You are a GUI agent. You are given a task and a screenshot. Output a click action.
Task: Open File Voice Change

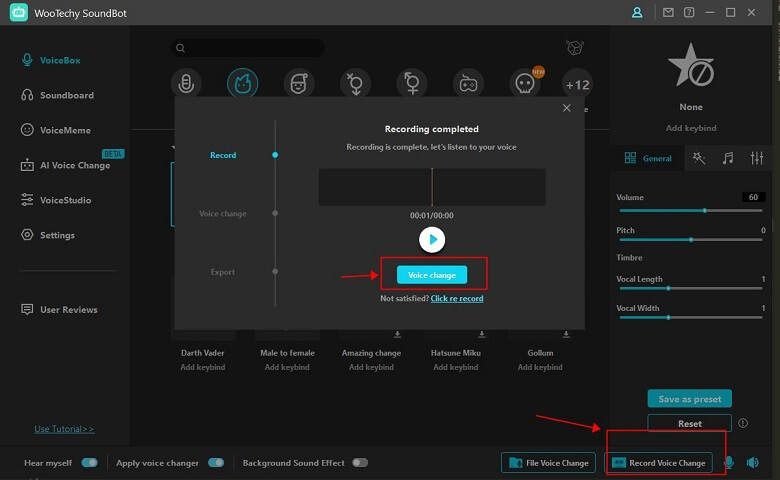pos(548,463)
